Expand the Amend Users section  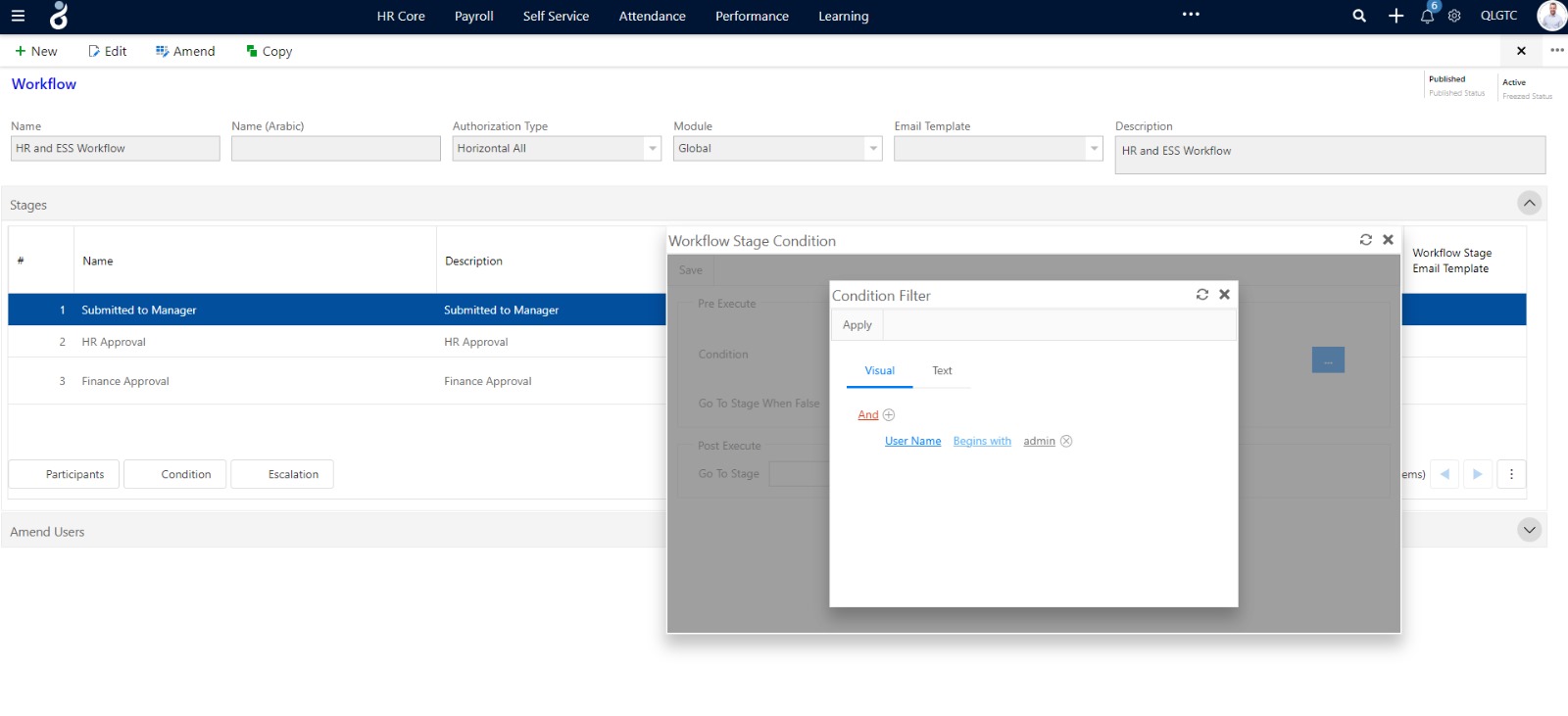click(x=1529, y=530)
